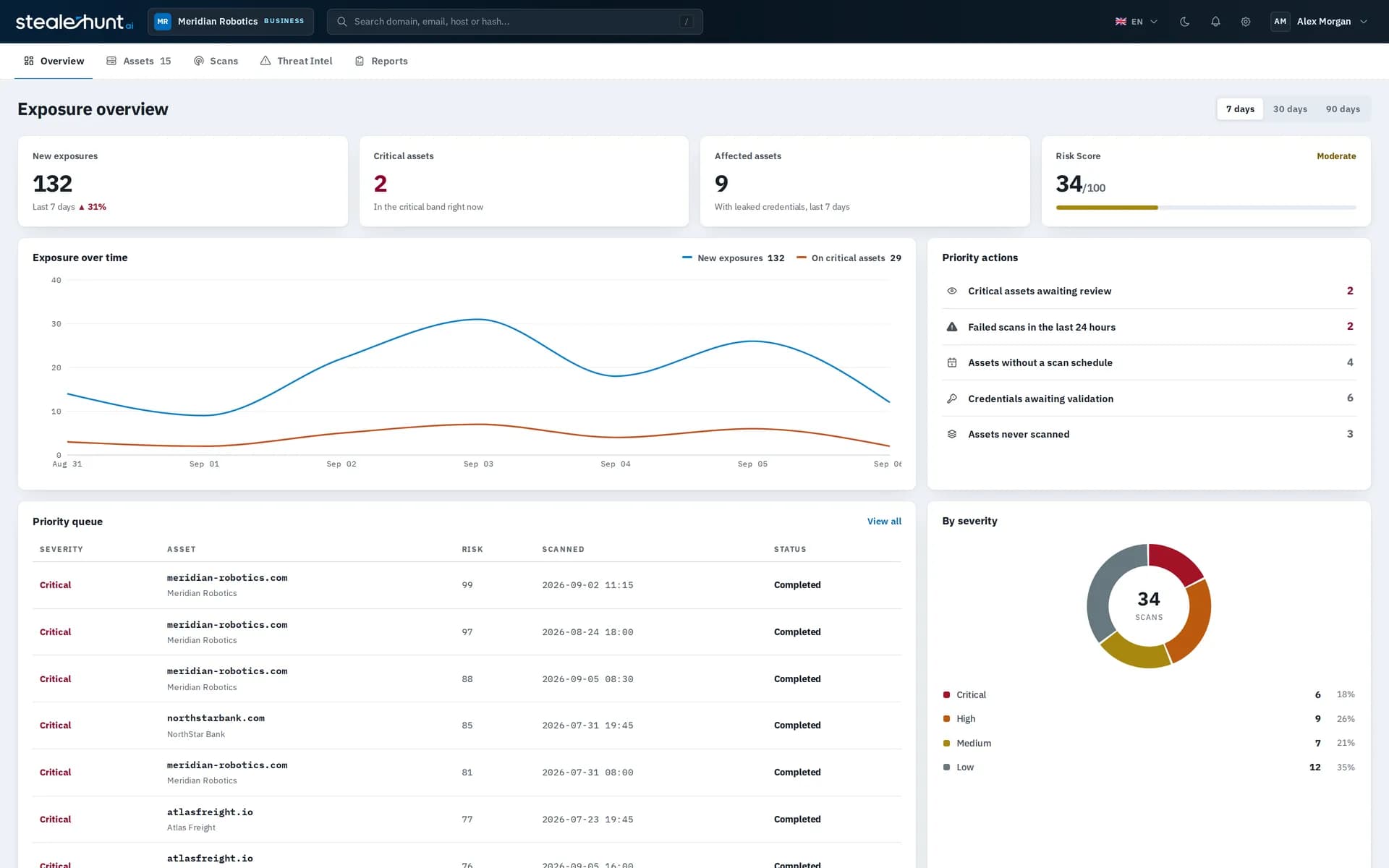Click the slash shortcut key hint
Screen dimensions: 1389x868
(686, 22)
